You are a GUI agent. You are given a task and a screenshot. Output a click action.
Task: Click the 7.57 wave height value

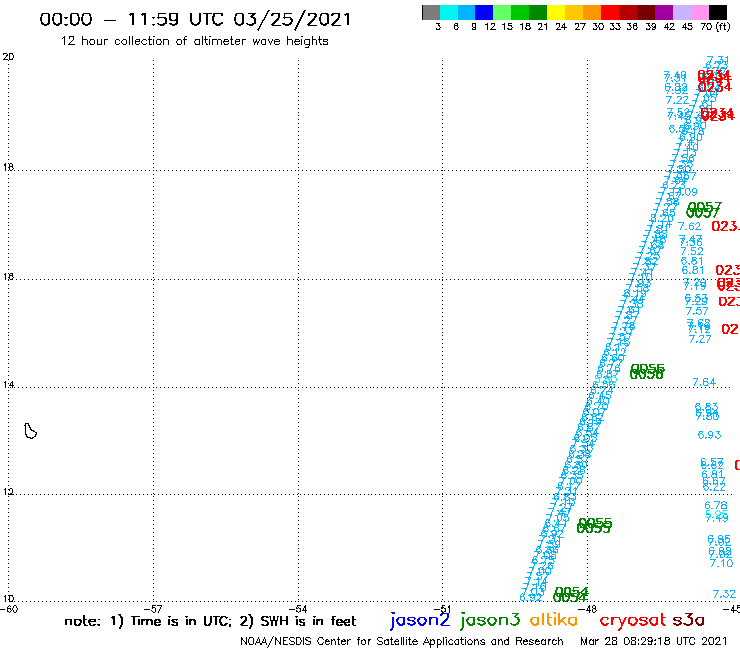click(697, 311)
